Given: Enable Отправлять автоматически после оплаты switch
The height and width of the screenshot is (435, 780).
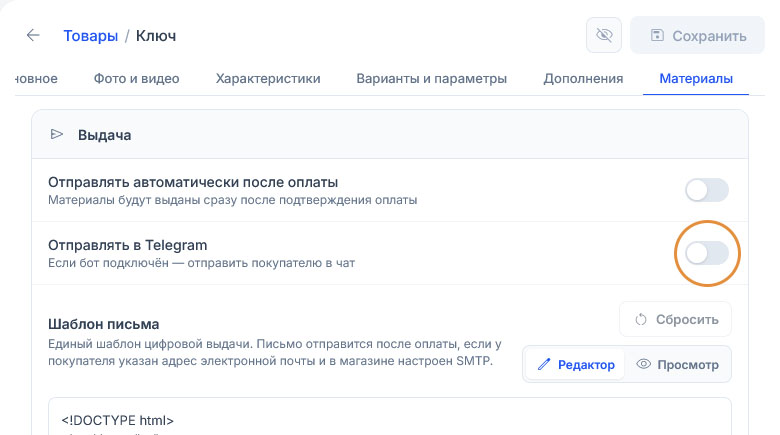Looking at the screenshot, I should 707,190.
